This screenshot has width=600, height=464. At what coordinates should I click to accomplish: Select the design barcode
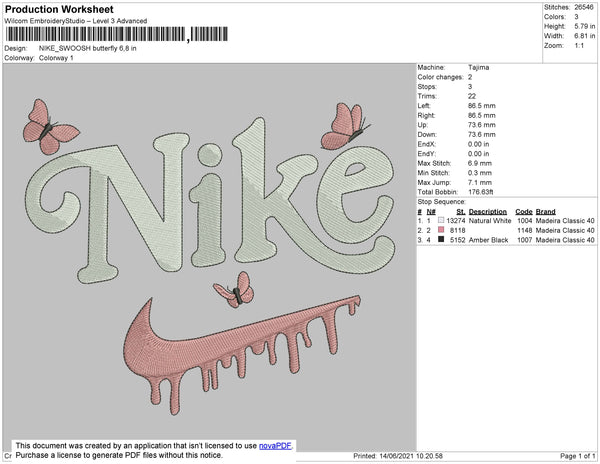[117, 34]
